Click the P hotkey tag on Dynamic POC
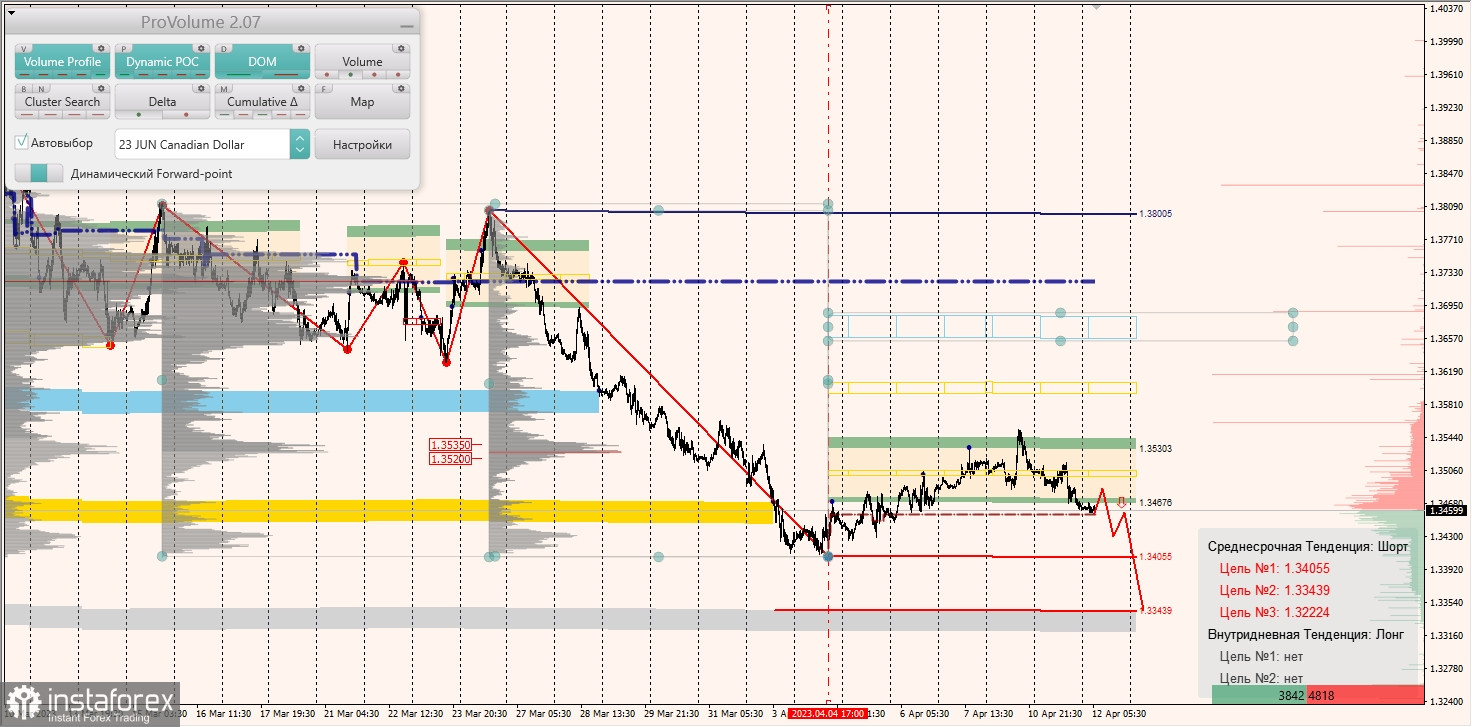 [x=124, y=49]
